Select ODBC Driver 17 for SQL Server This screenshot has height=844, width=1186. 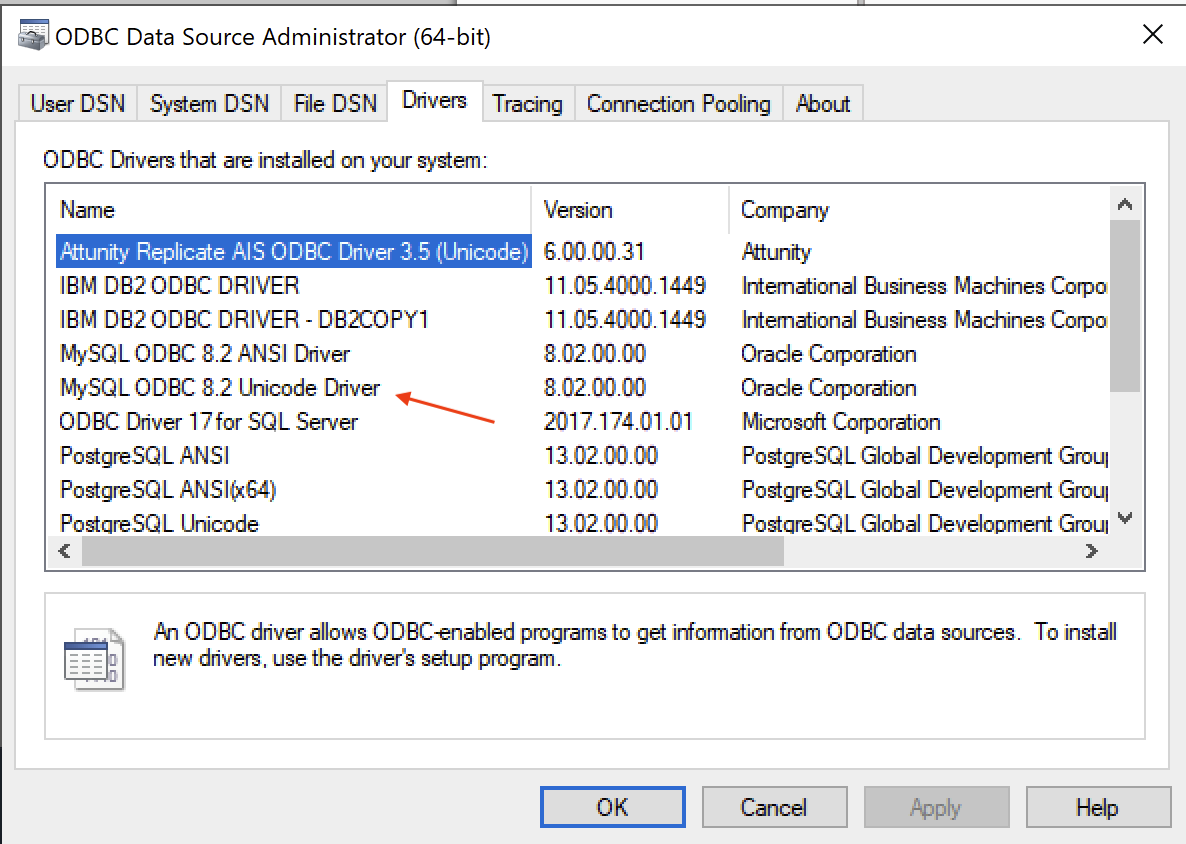tap(208, 422)
